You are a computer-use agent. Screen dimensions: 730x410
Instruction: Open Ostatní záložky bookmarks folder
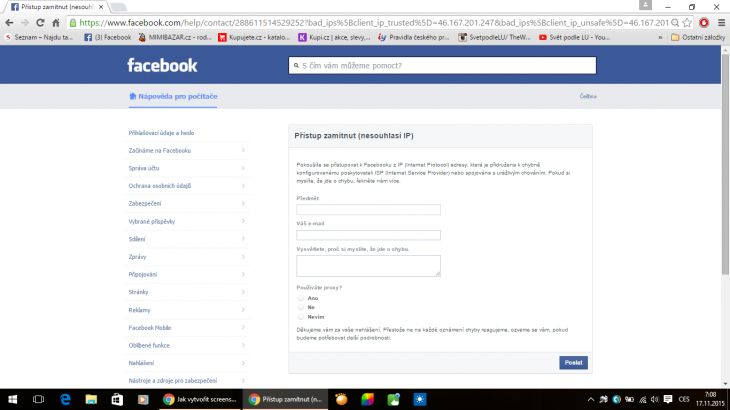698,37
